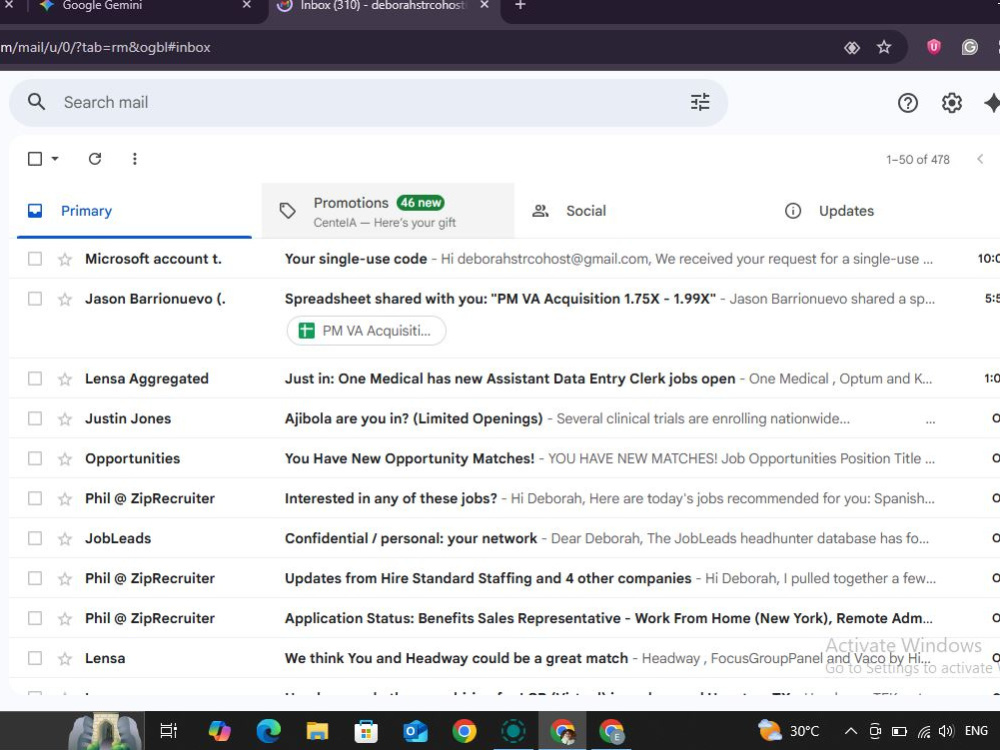Open the Ask Gemini sparkle icon
Viewport: 1000px width, 750px height.
(x=992, y=103)
